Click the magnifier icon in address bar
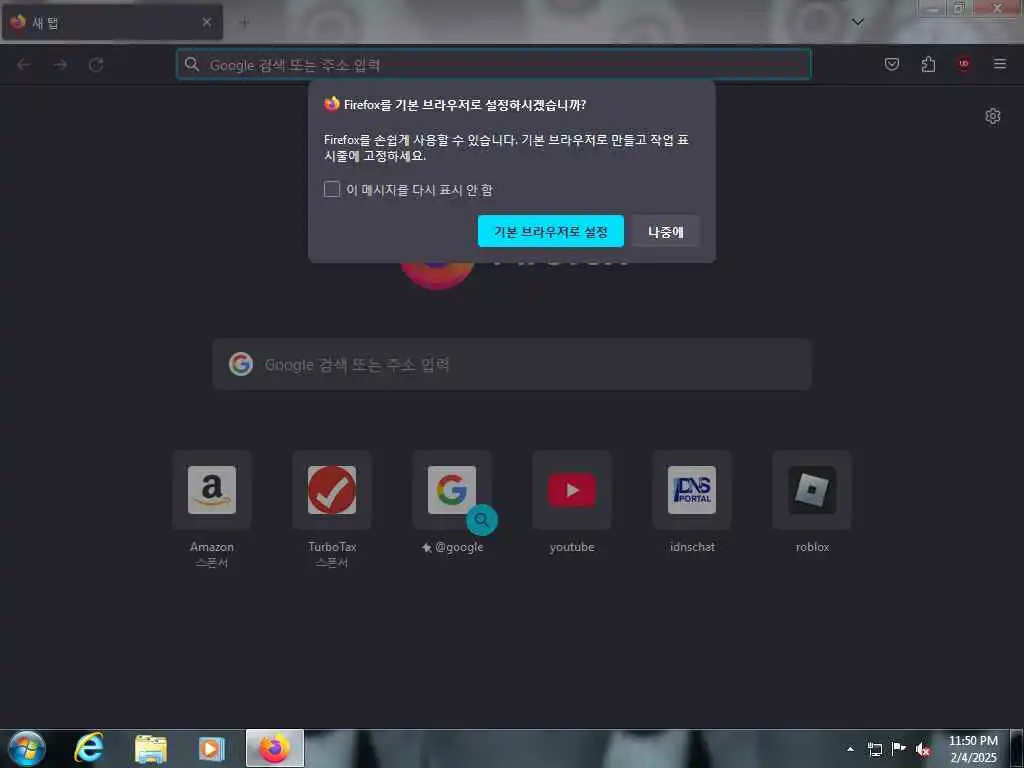 click(191, 64)
